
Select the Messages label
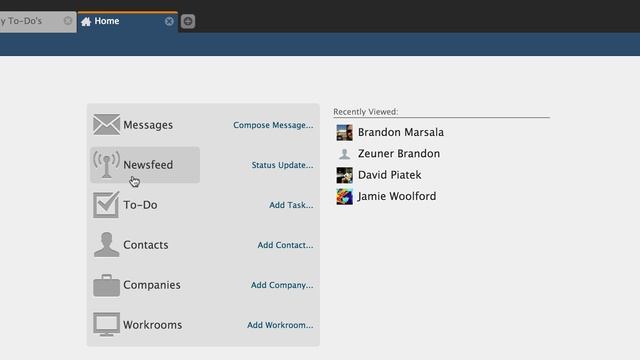148,125
